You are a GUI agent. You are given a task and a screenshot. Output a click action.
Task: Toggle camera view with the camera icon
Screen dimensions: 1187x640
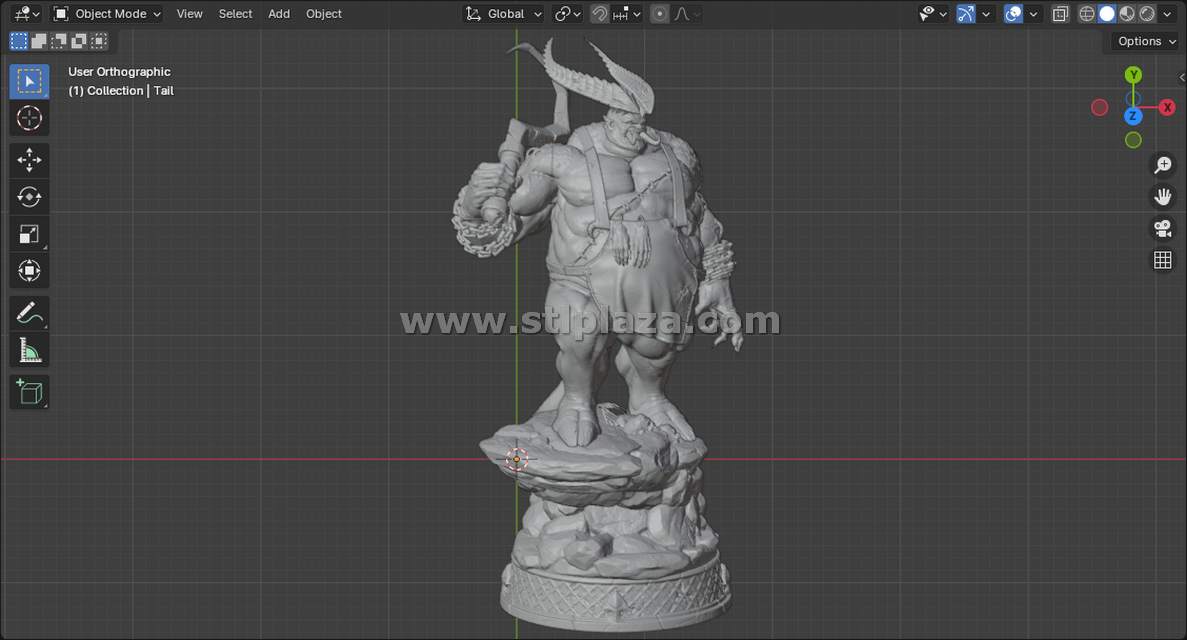1163,228
